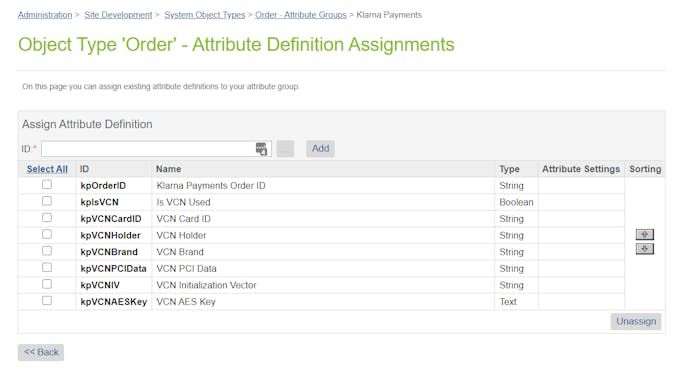Toggle the kpVCNBrand checkbox
Screen dimensions: 680x372
47,251
